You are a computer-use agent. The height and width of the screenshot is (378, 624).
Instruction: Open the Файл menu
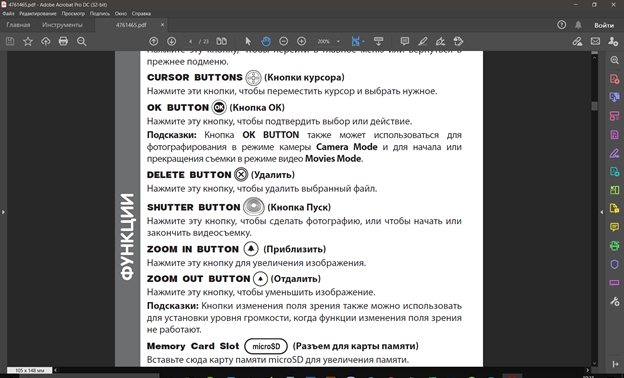point(8,14)
